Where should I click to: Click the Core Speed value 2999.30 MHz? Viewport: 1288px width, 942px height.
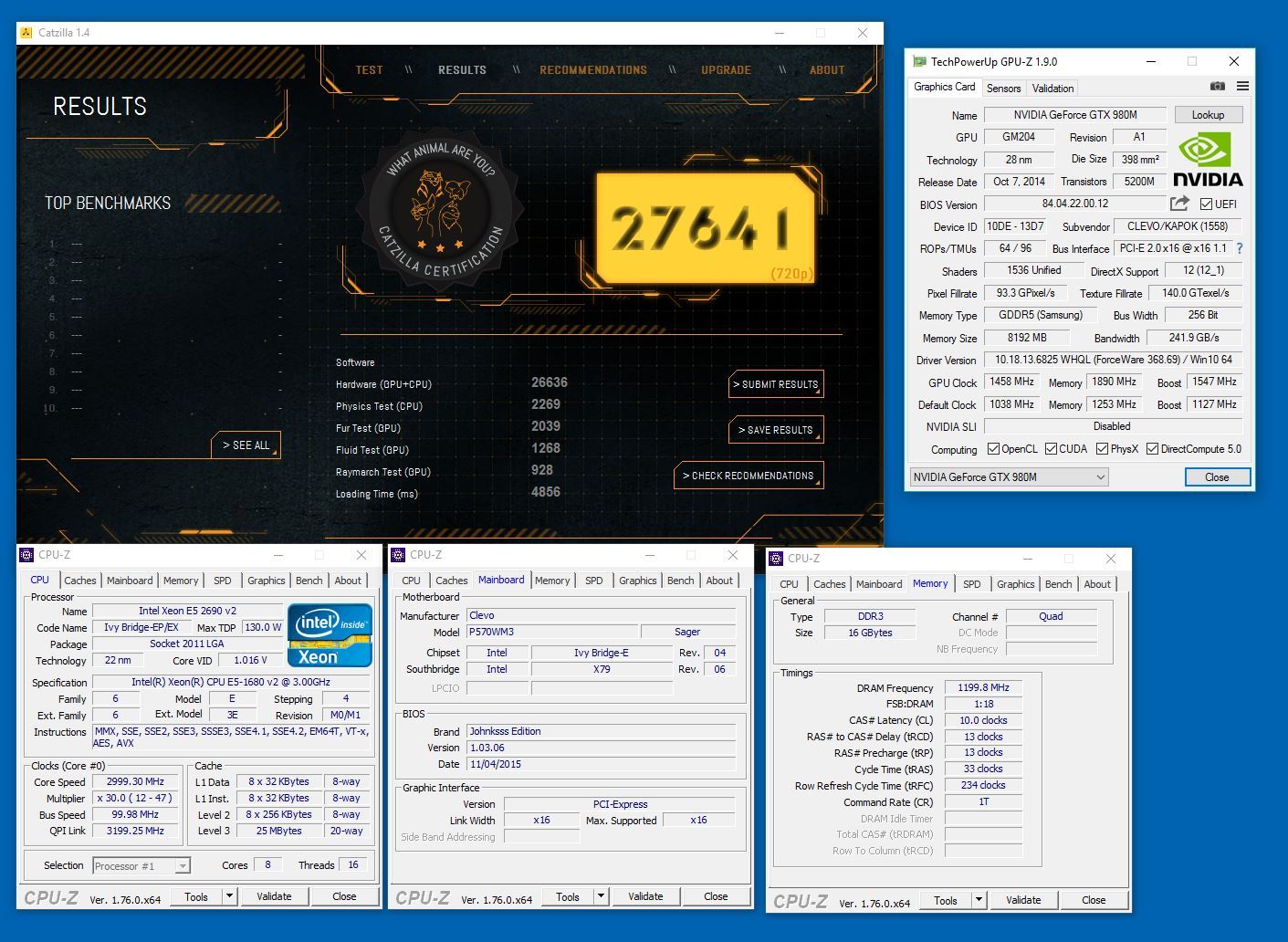(135, 781)
